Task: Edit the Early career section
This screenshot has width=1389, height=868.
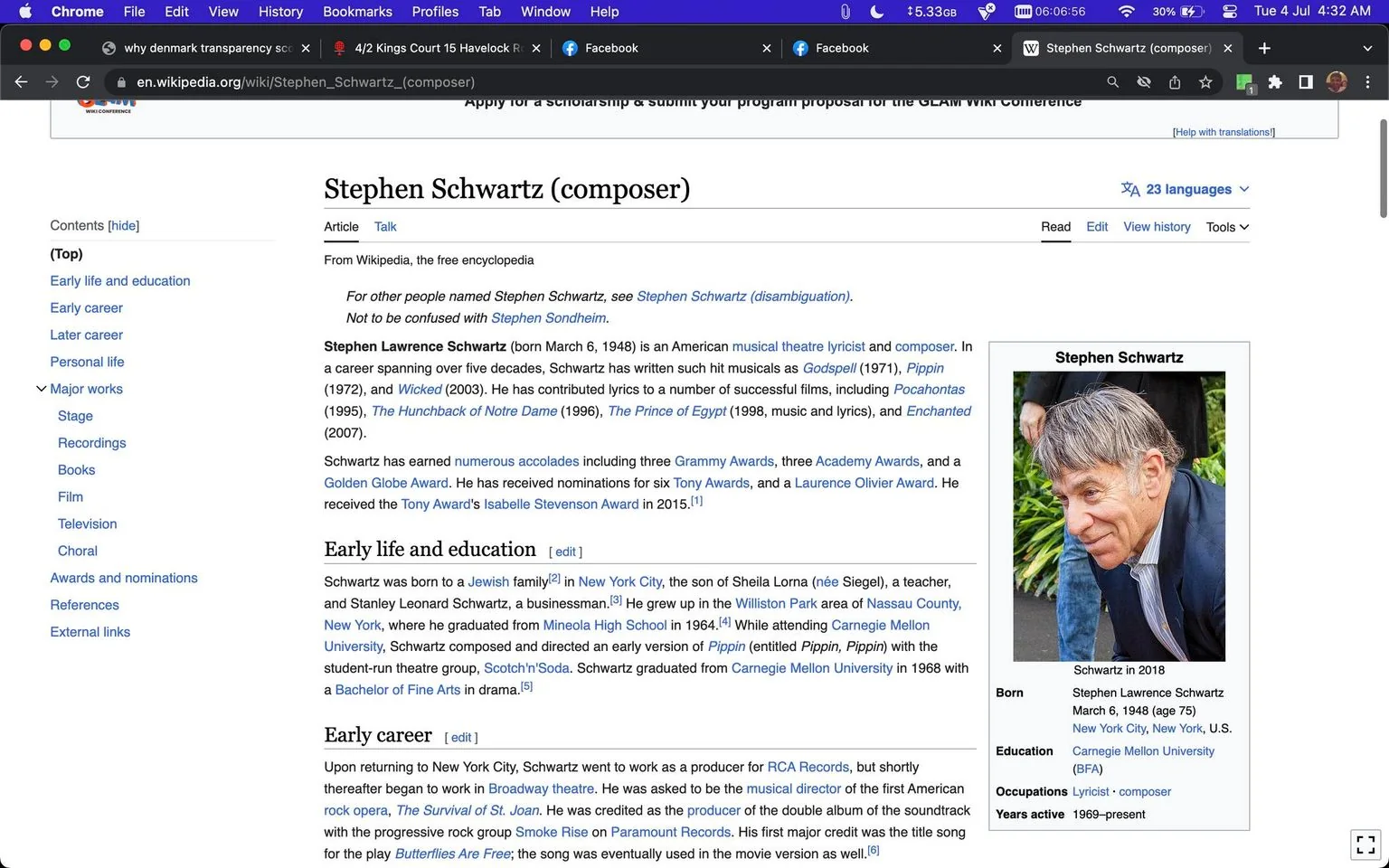Action: [461, 738]
